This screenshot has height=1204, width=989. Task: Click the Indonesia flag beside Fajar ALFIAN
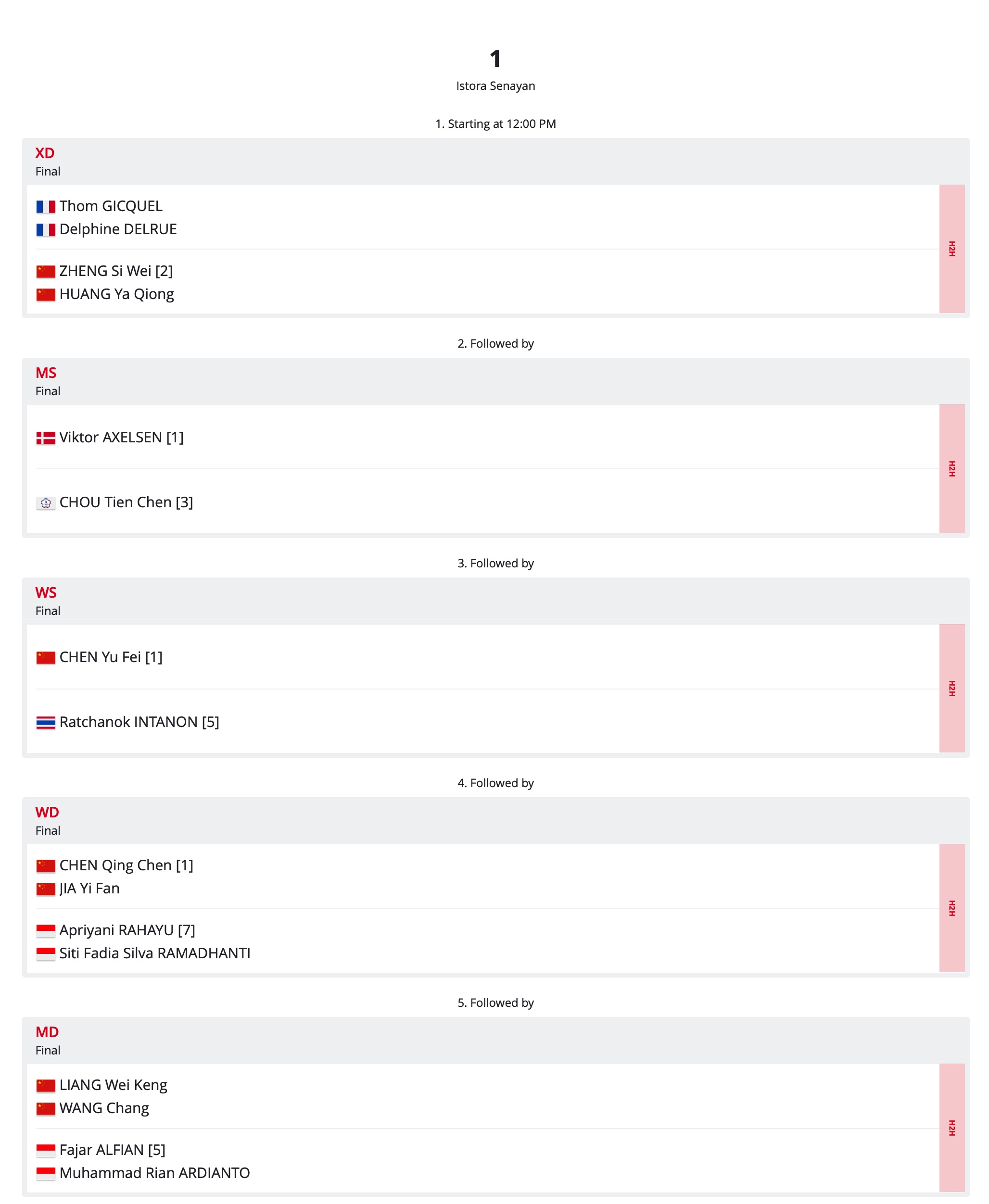46,1150
